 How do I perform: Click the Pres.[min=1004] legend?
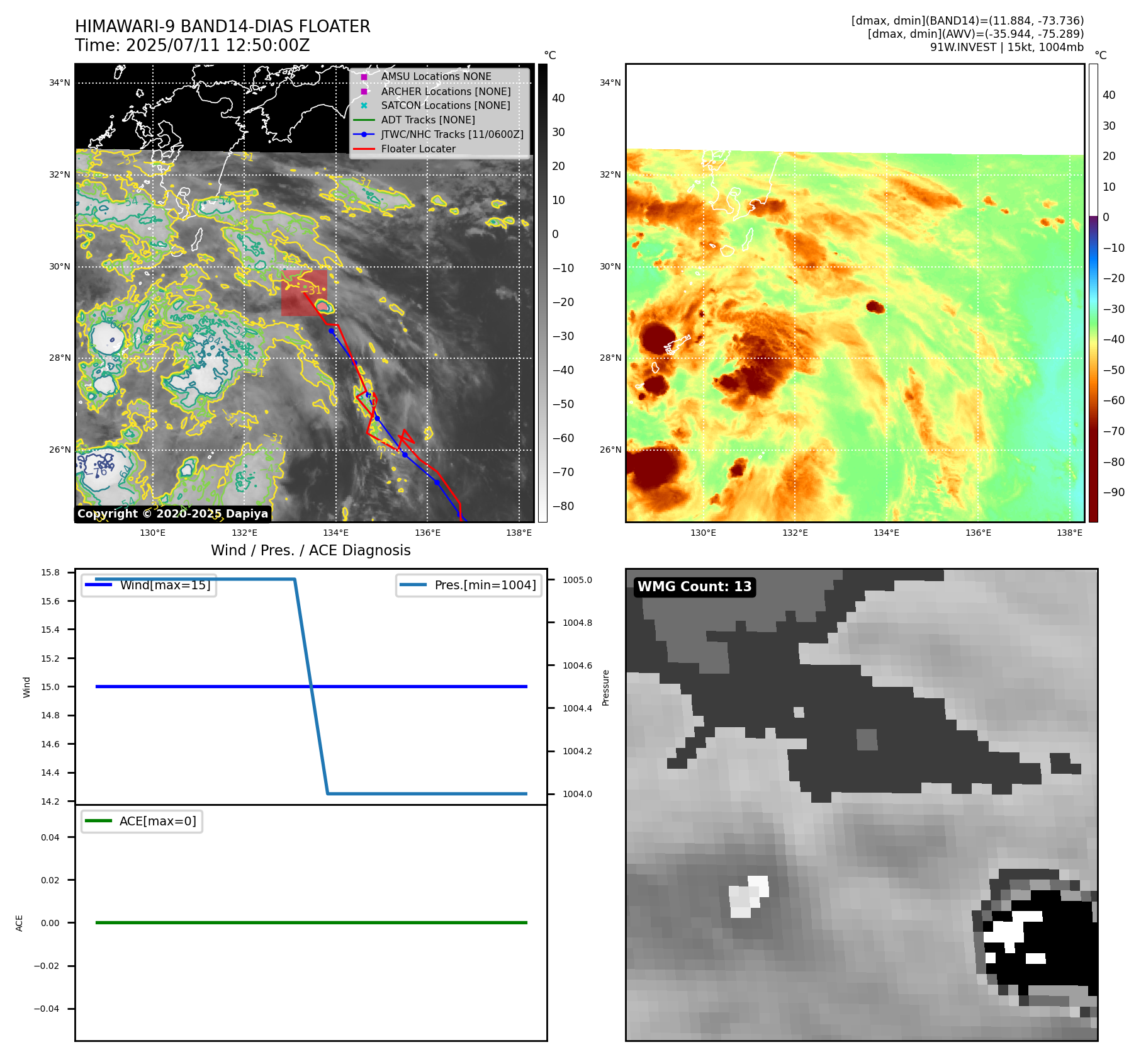tap(469, 585)
